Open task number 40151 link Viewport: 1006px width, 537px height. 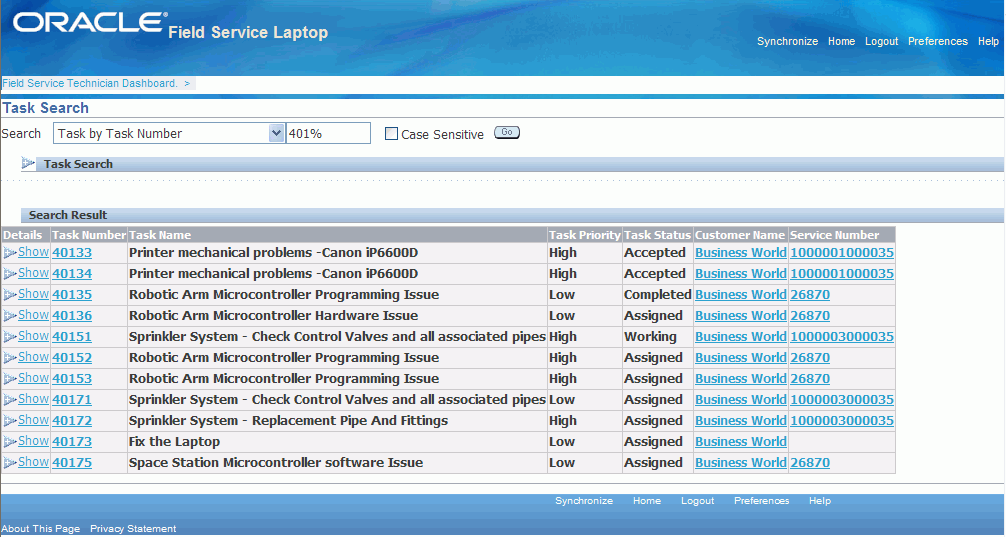pos(72,337)
